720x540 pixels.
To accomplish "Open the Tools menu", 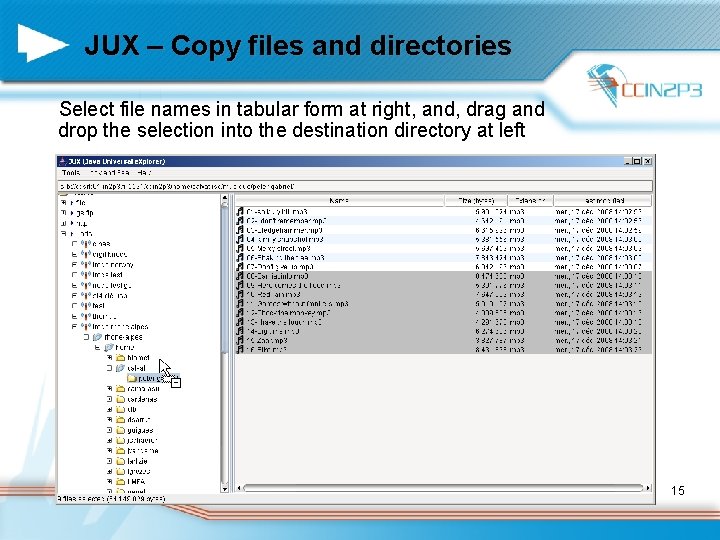I will tap(71, 173).
